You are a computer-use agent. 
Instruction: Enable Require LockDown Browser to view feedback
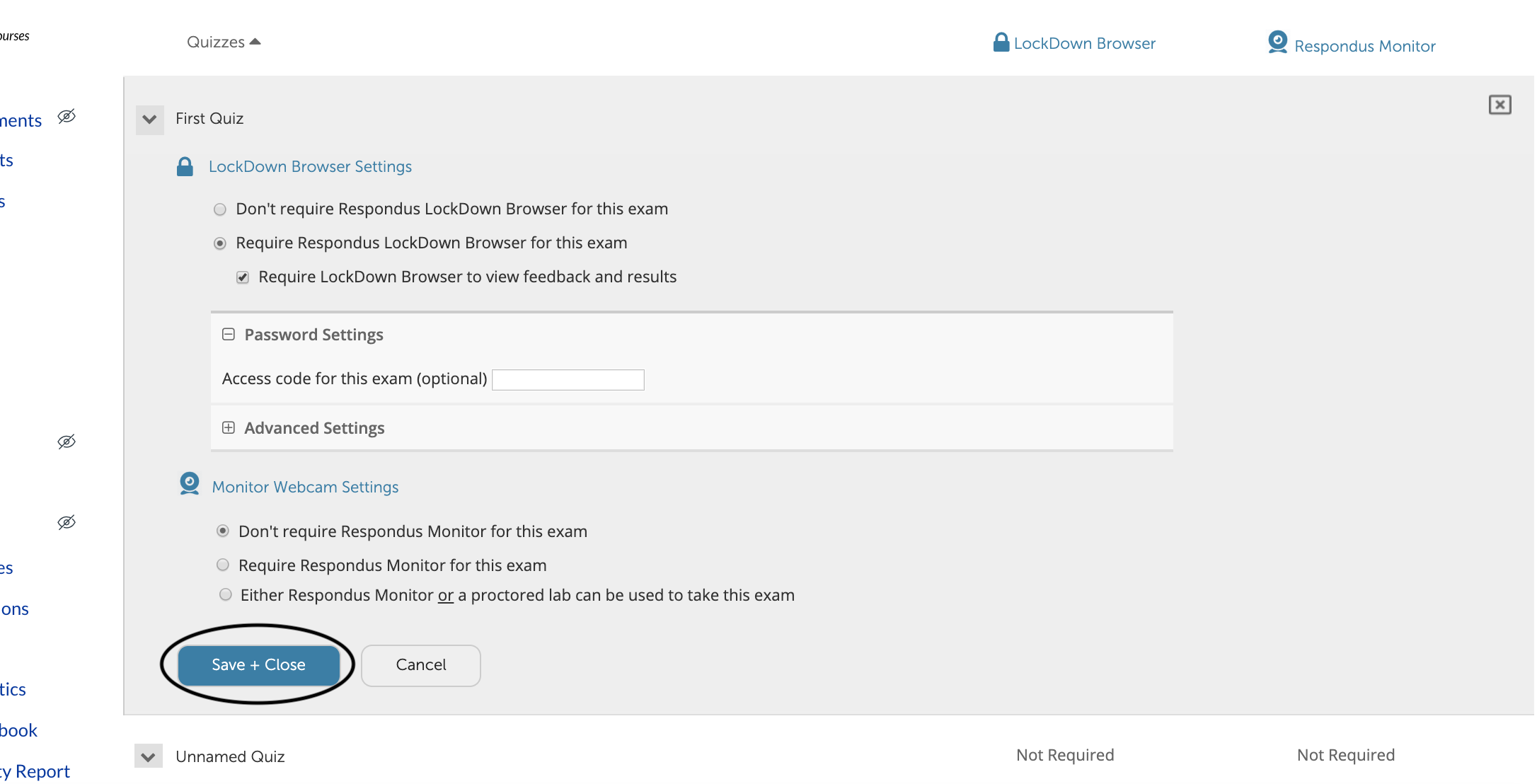click(244, 276)
